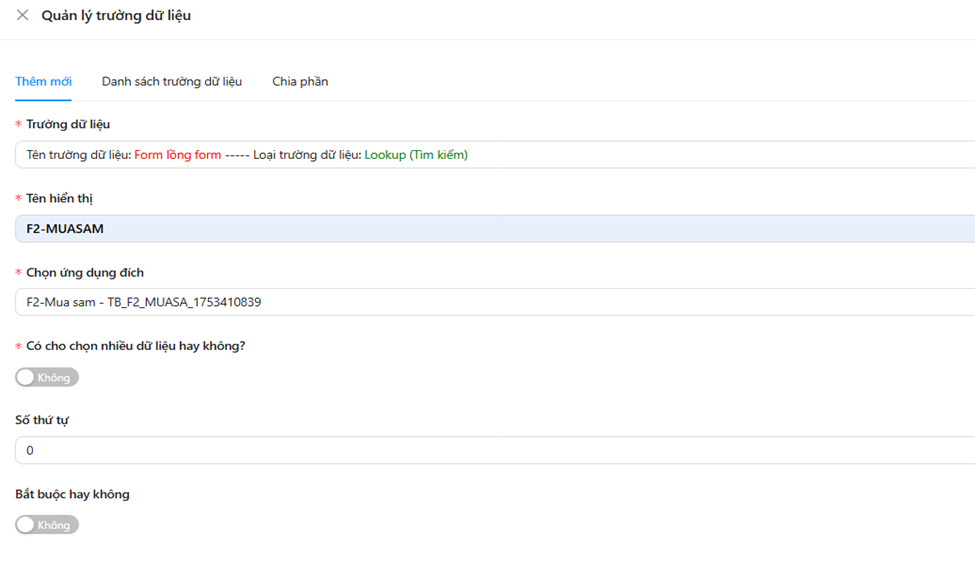
Task: Open the Danh sách trường dữ liệu tab
Action: [172, 82]
